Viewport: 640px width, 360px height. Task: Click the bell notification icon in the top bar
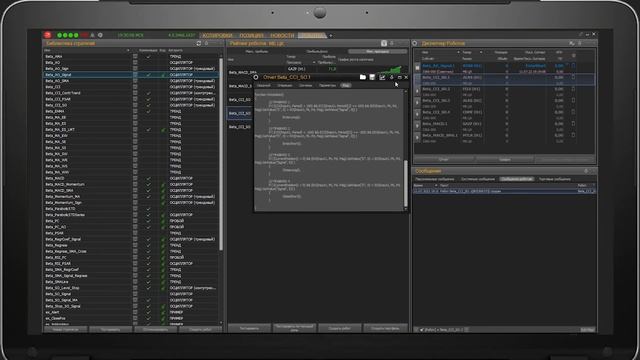coord(93,36)
